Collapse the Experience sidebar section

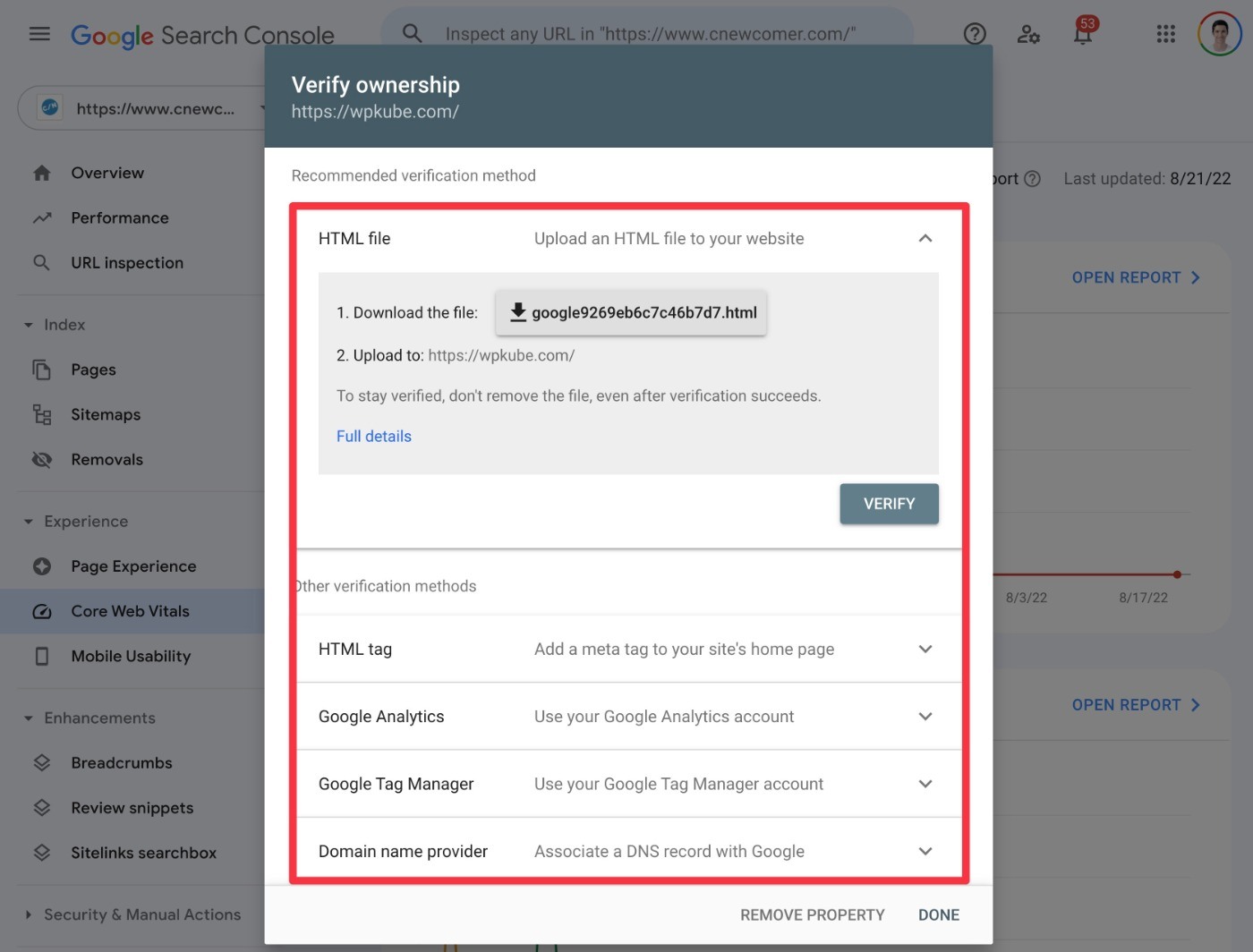29,522
